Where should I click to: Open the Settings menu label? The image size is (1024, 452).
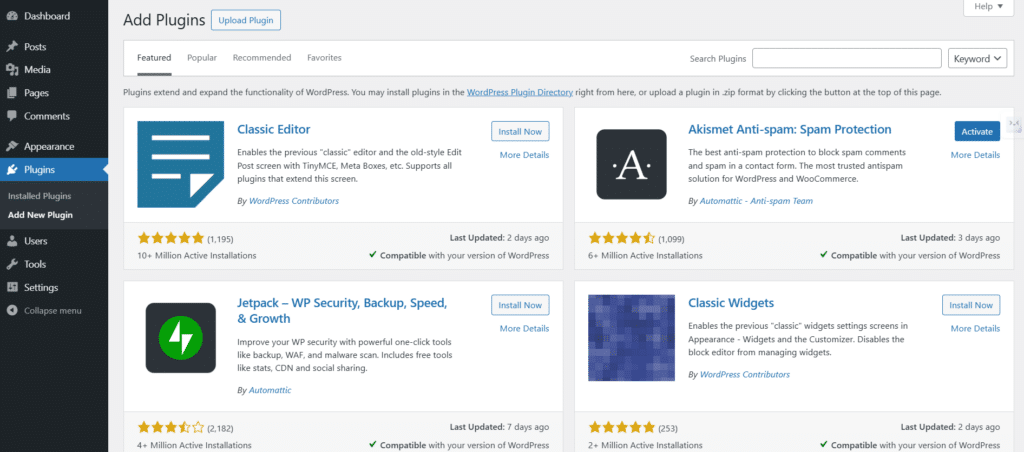(x=41, y=287)
